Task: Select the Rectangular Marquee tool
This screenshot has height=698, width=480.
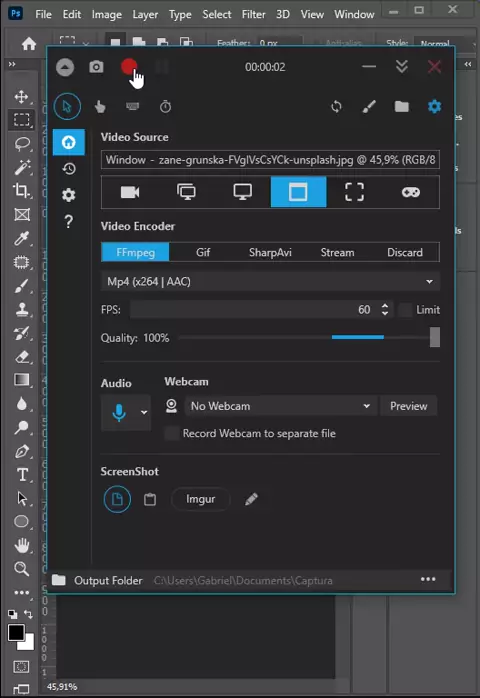Action: click(21, 120)
